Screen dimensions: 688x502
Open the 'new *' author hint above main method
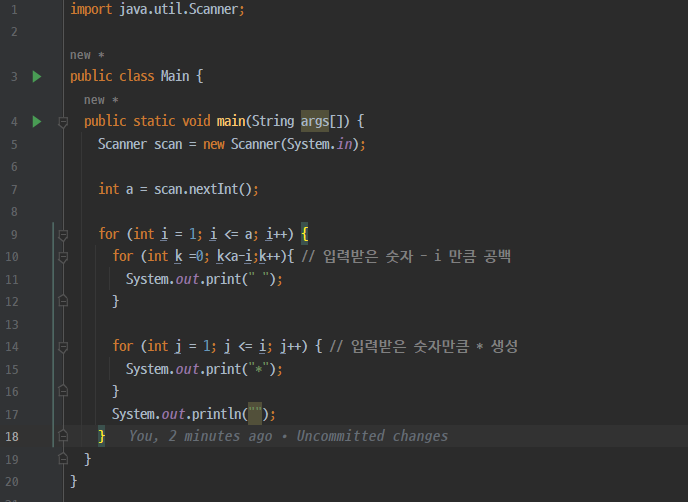pos(101,100)
